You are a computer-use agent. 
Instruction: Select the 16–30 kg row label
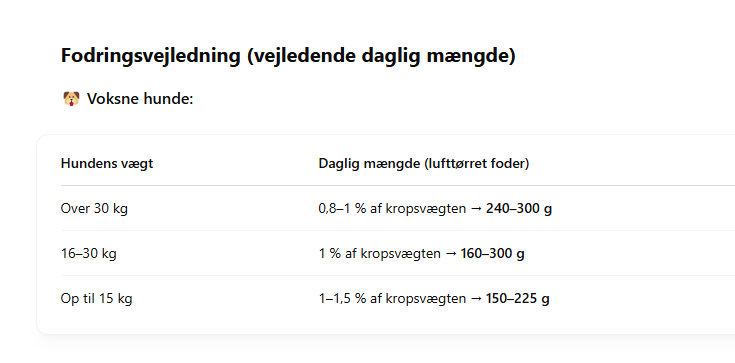(x=89, y=254)
